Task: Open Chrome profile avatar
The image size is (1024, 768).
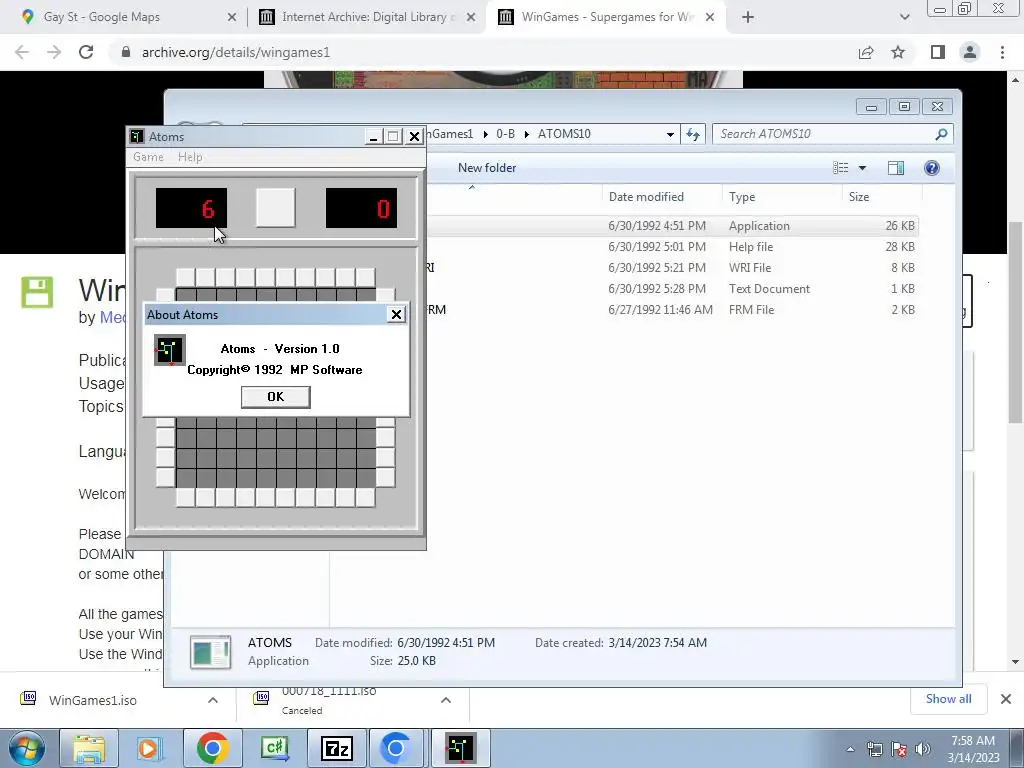Action: 970,52
